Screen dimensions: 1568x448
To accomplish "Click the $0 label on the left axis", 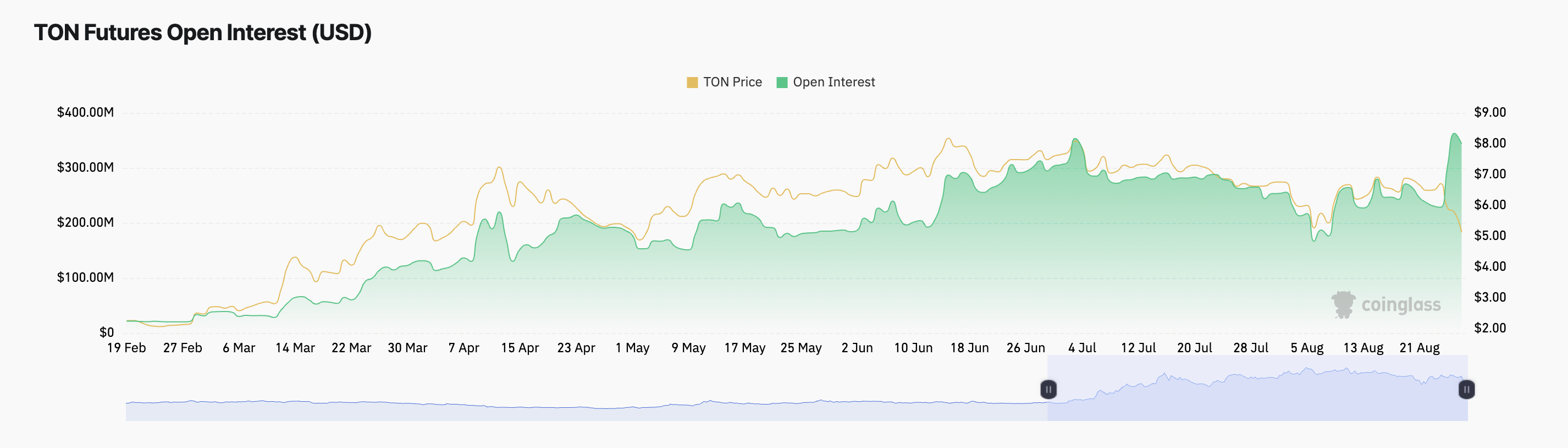I will click(107, 332).
